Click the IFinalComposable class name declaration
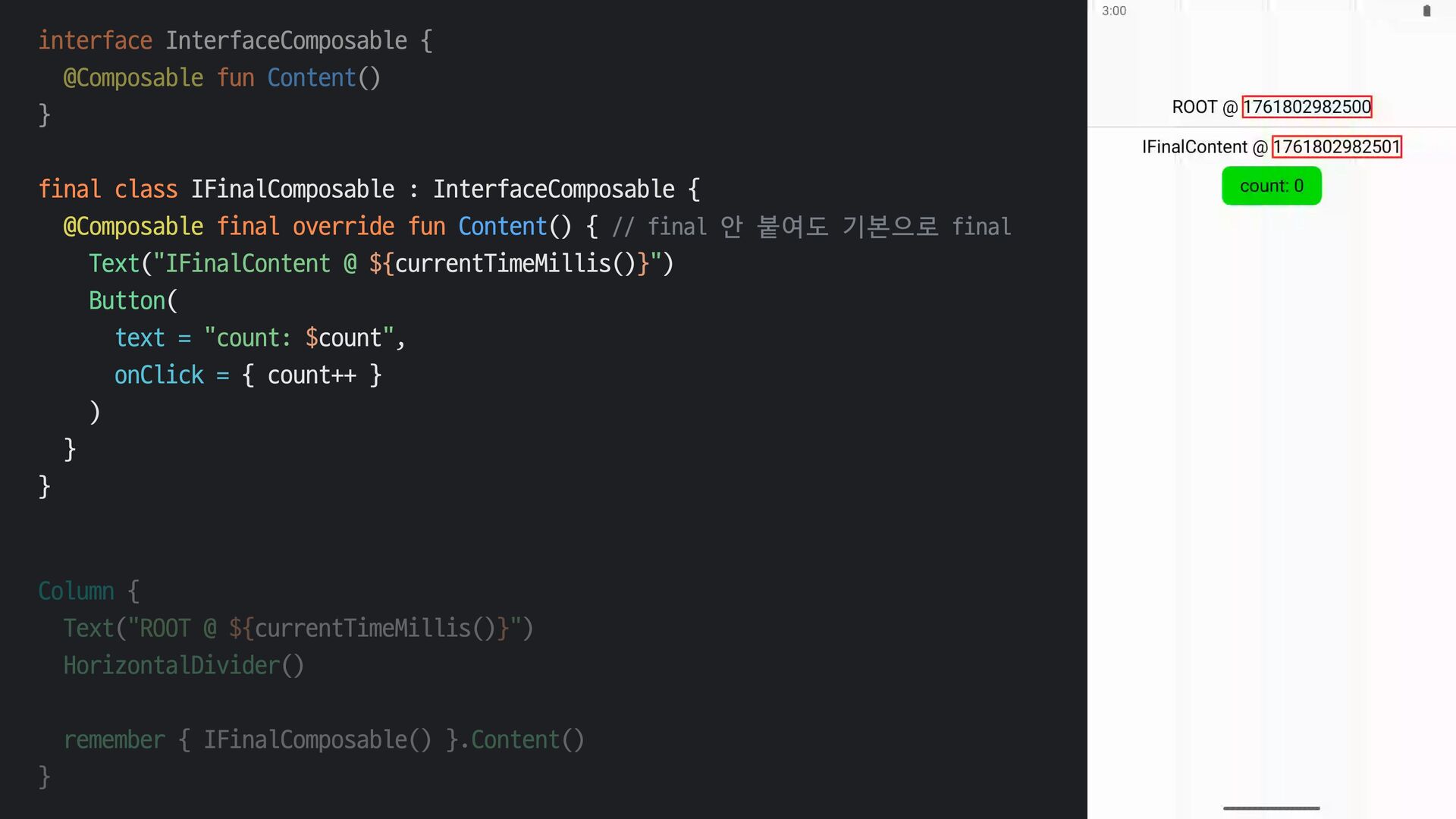This screenshot has height=819, width=1456. 292,189
